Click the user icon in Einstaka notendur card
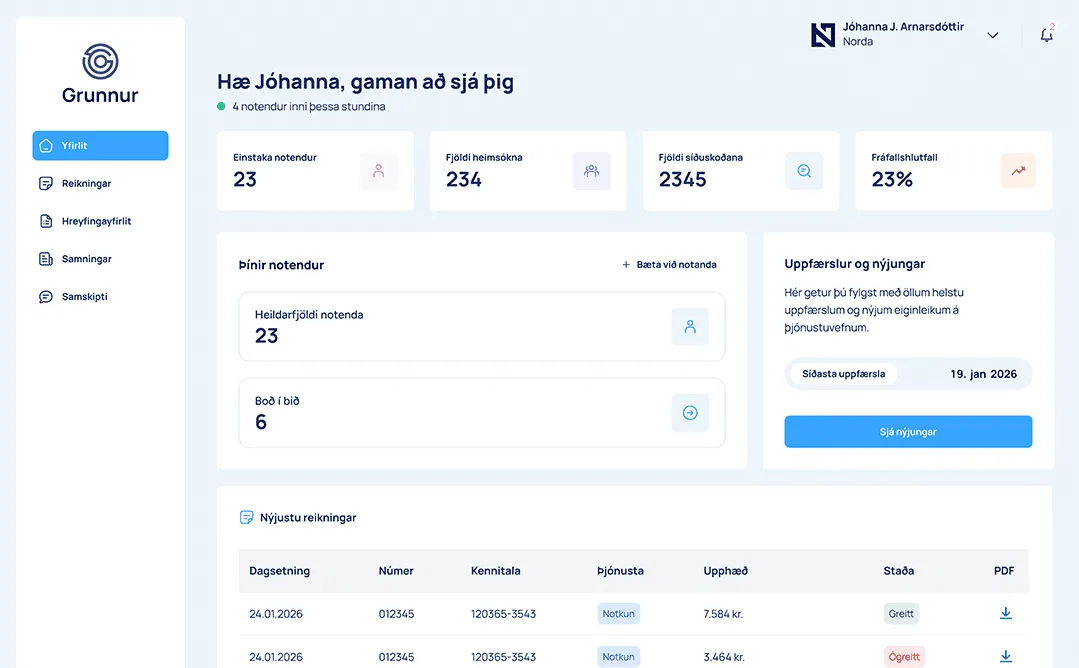The image size is (1079, 668). tap(378, 171)
